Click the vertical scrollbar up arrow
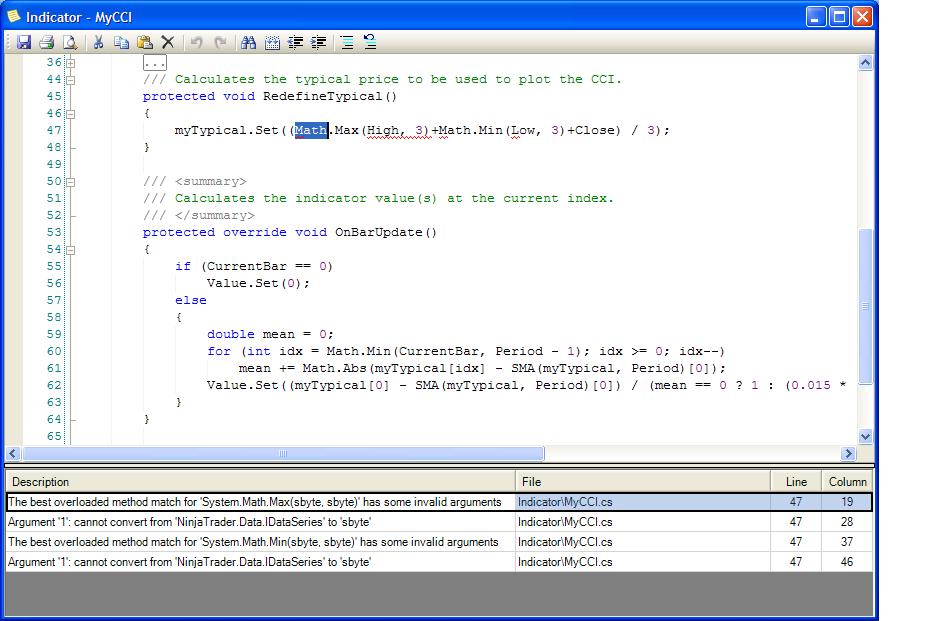 pyautogui.click(x=866, y=63)
